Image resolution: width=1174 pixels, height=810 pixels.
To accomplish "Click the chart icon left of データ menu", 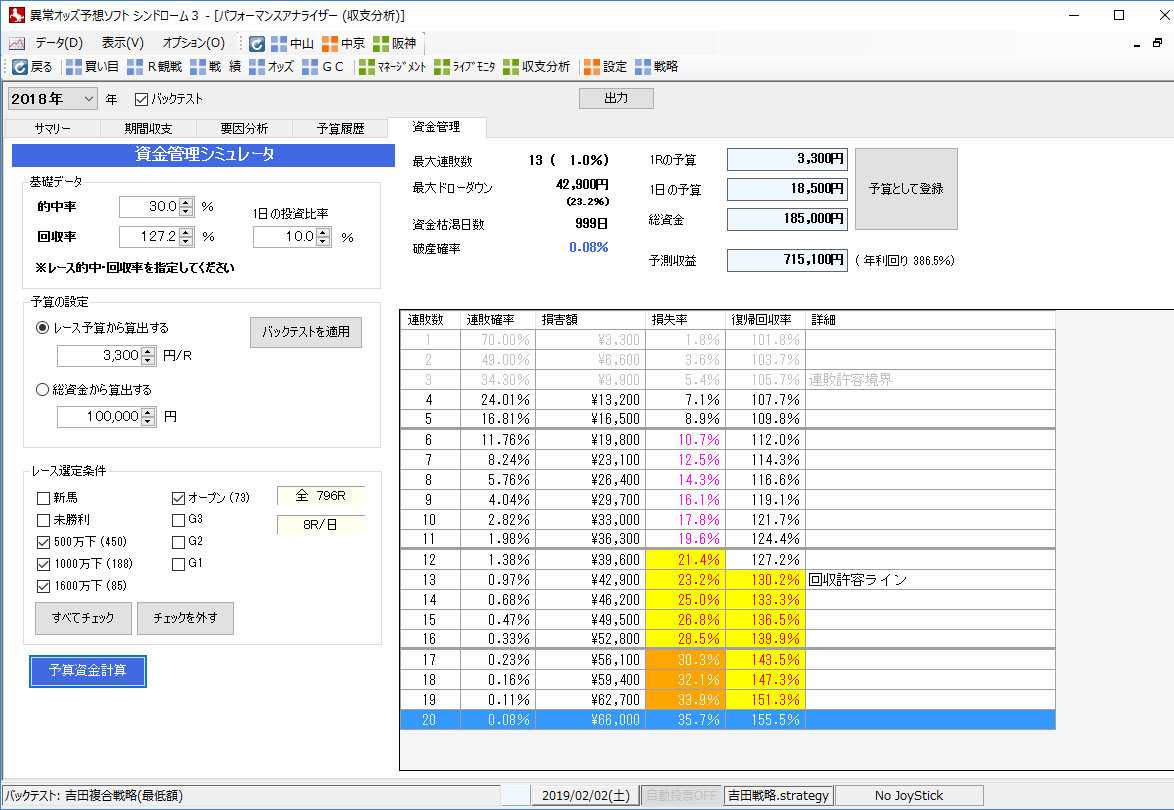I will [16, 43].
